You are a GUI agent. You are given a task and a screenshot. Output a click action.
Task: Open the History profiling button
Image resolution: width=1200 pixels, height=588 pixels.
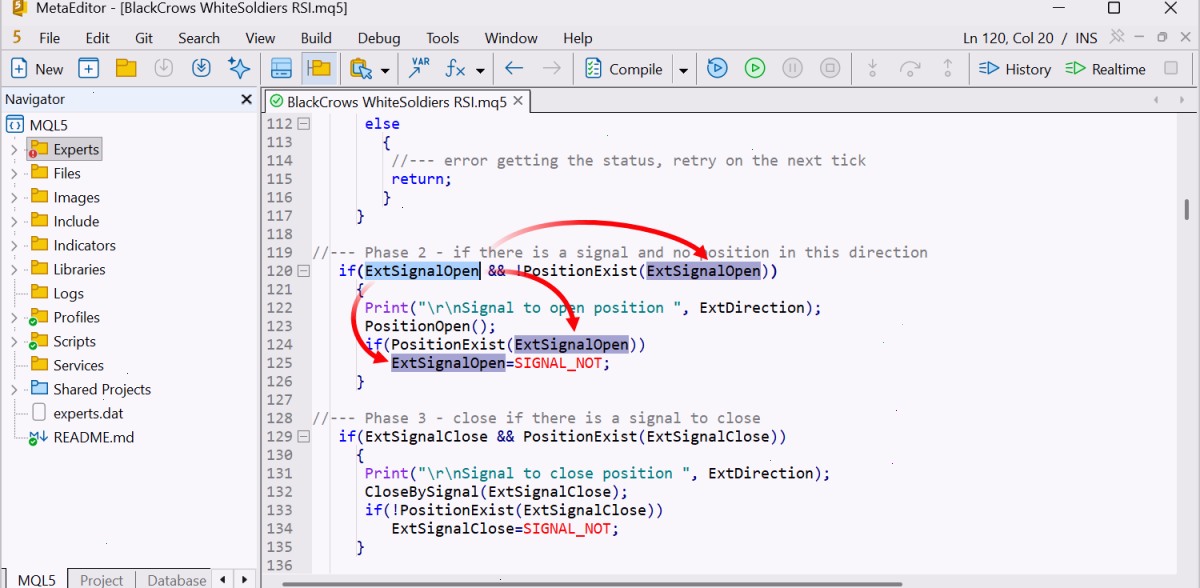coord(1014,69)
